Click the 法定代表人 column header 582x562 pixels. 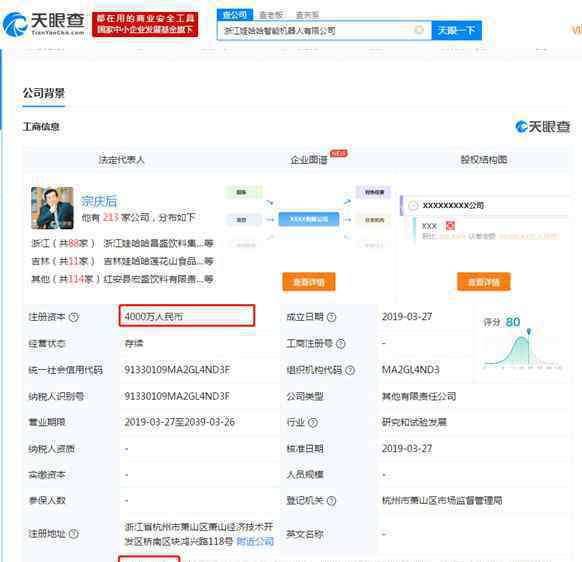121,160
